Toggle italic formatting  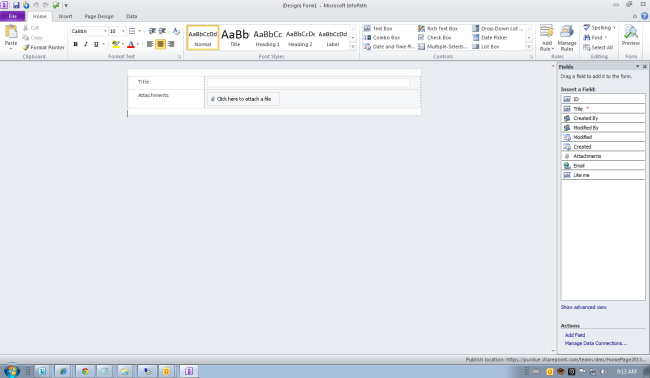pyautogui.click(x=86, y=44)
